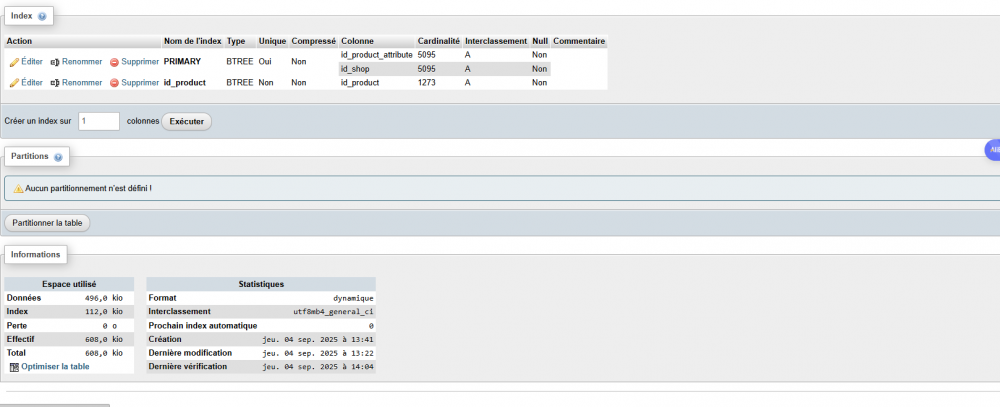Click the blue floating button at right edge
Image resolution: width=1000 pixels, height=407 pixels.
pyautogui.click(x=993, y=149)
